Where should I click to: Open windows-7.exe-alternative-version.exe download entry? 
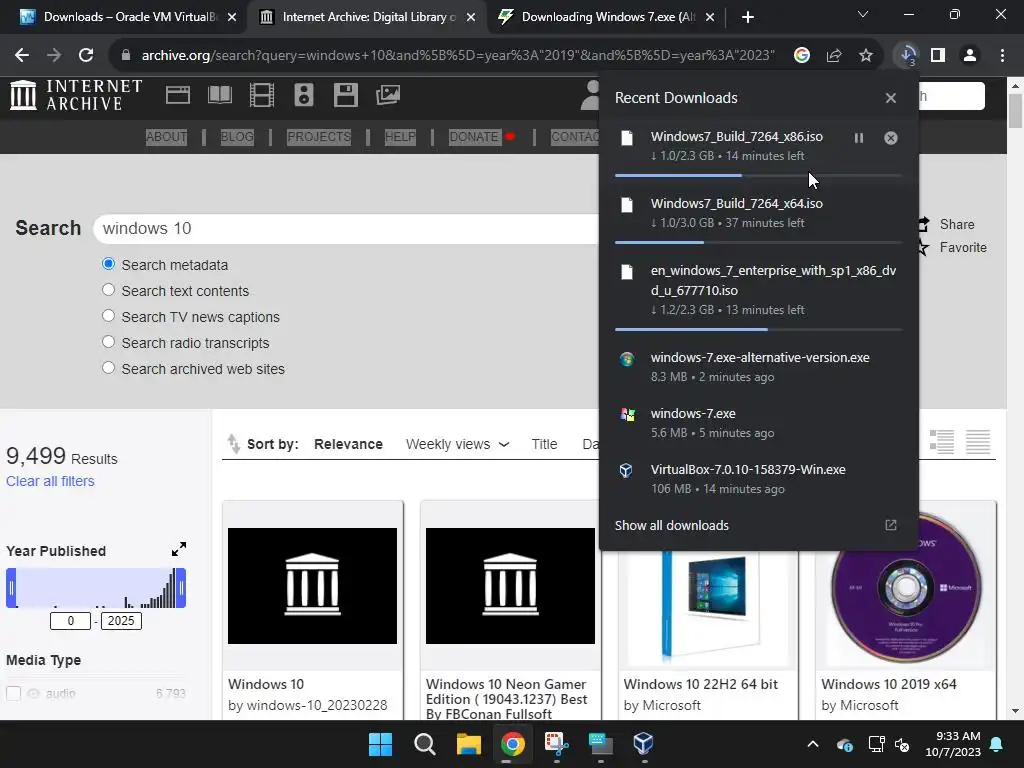tap(758, 367)
